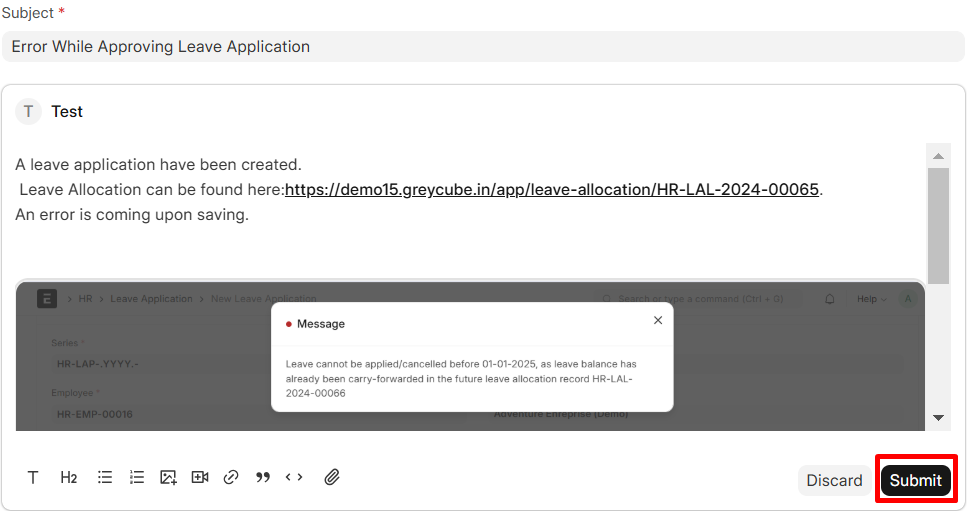Image resolution: width=972 pixels, height=511 pixels.
Task: Add an image to the message
Action: click(168, 477)
